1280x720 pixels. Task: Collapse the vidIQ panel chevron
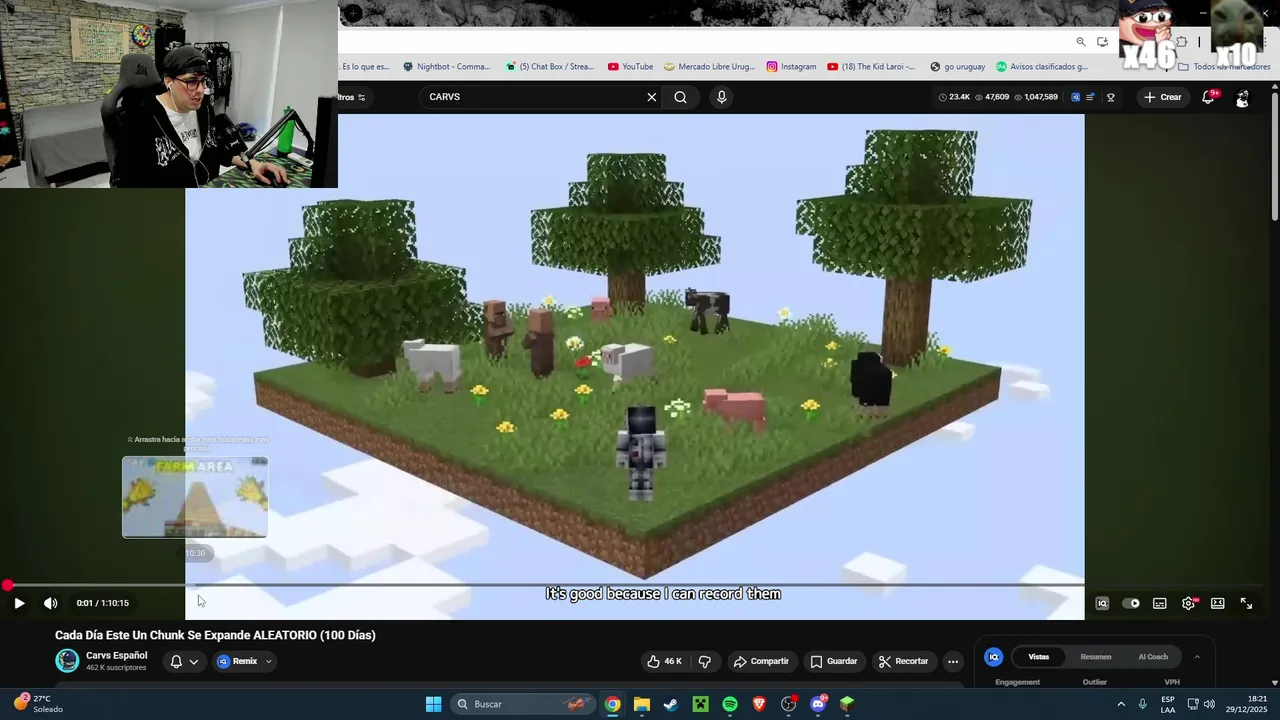[x=1197, y=657]
